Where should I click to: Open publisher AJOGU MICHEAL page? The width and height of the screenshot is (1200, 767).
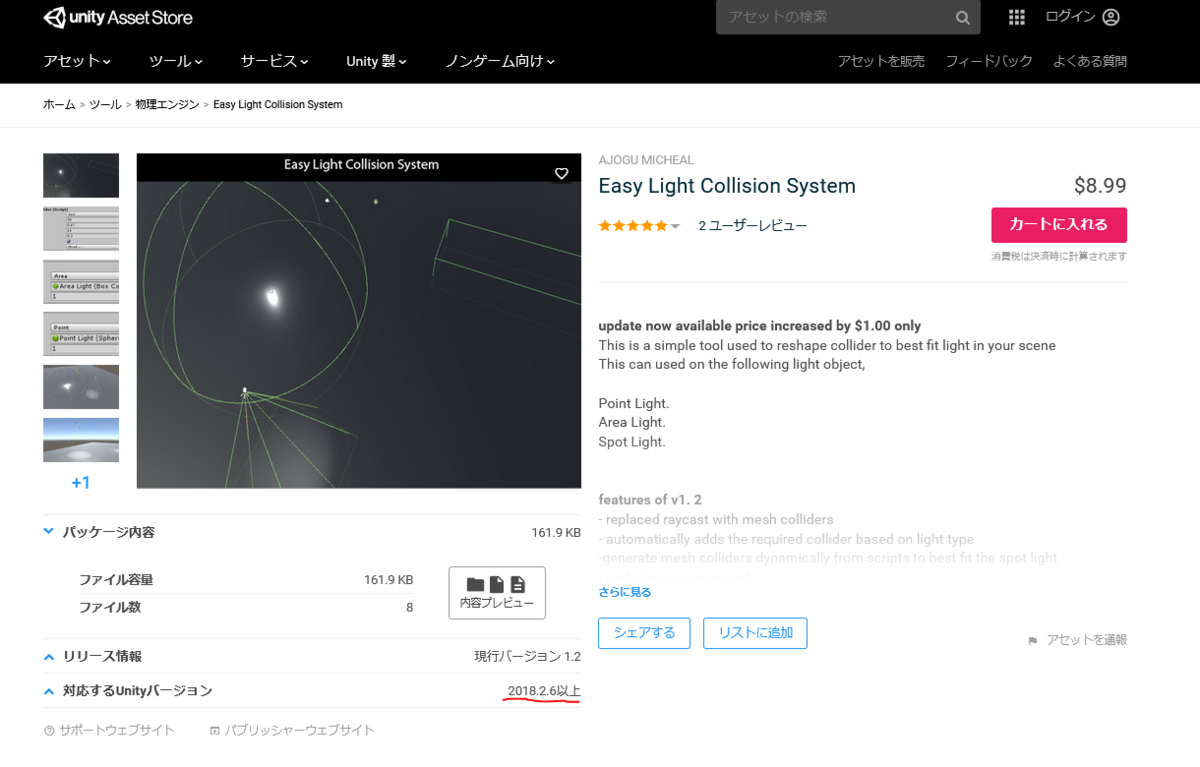646,160
